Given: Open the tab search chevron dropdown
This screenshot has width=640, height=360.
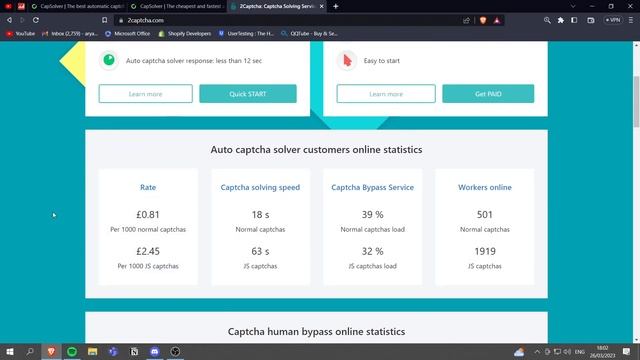Looking at the screenshot, I should pyautogui.click(x=573, y=6).
